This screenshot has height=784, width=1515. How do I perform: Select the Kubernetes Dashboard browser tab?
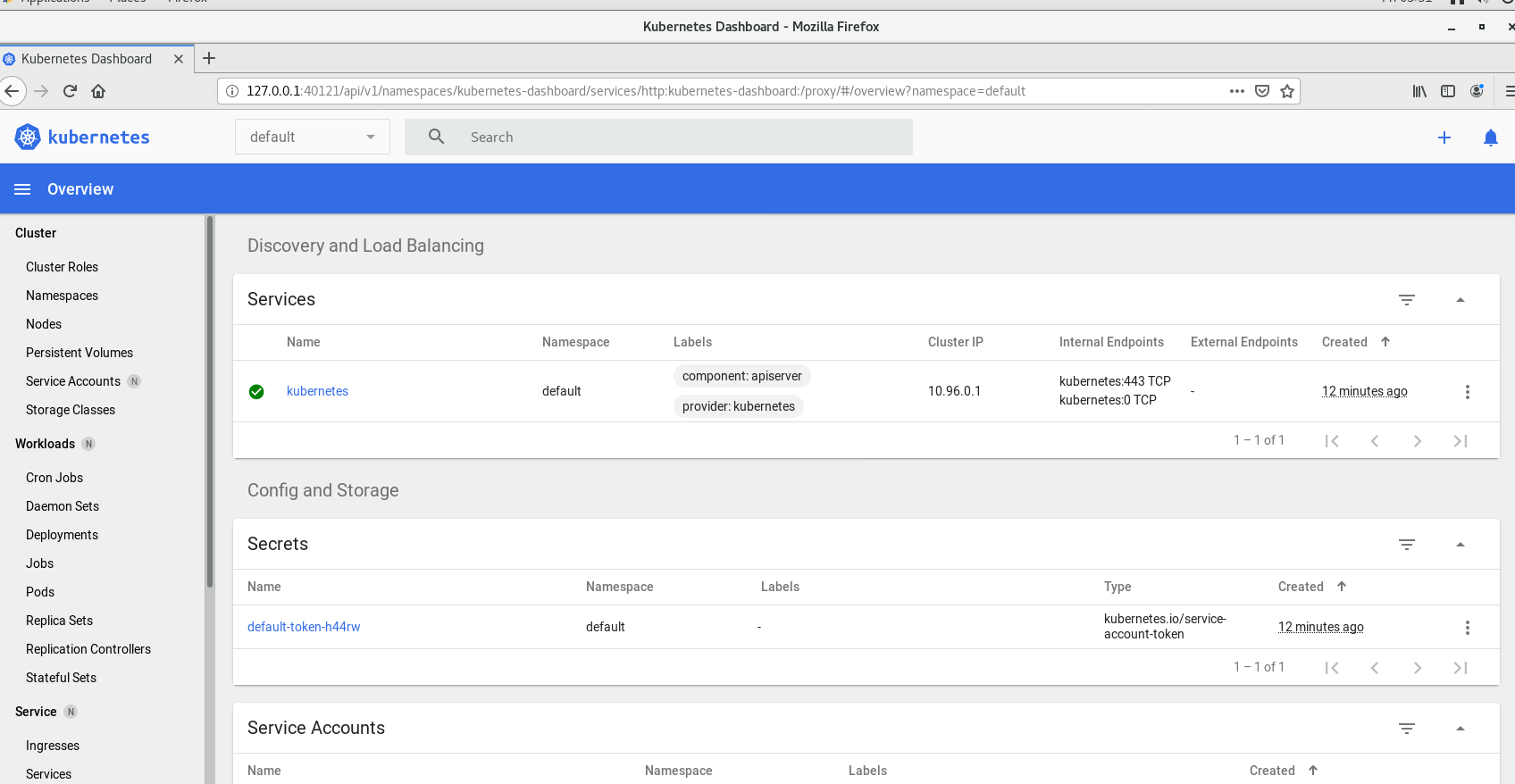click(96, 59)
